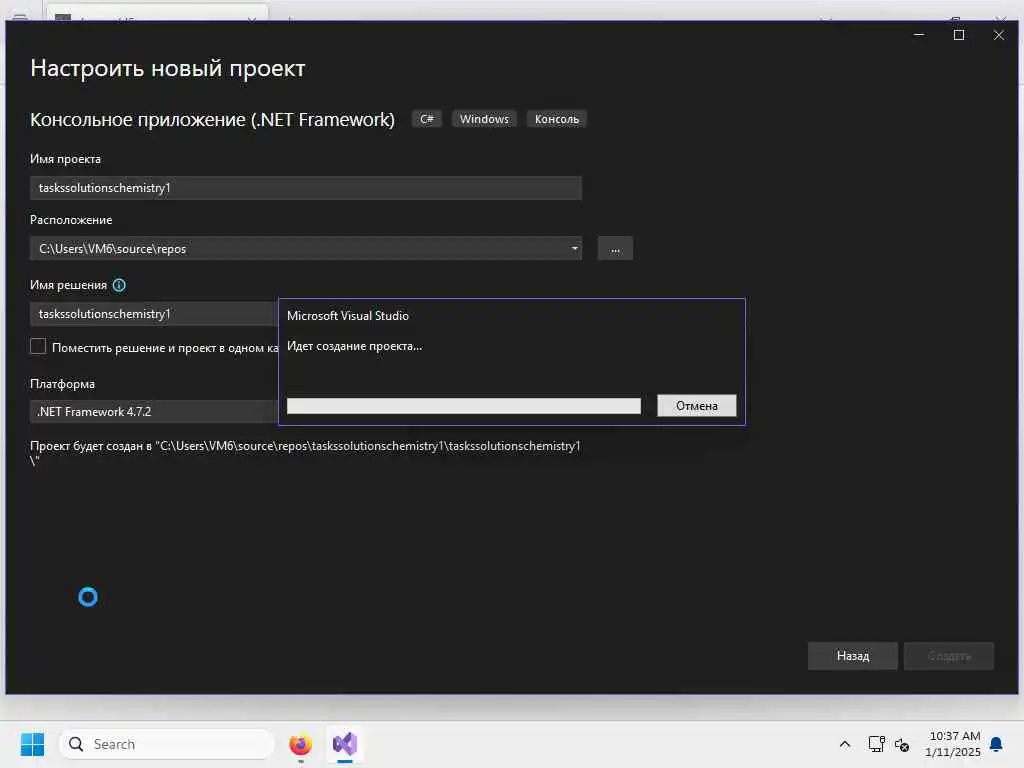Image resolution: width=1024 pixels, height=768 pixels.
Task: Maximize the configure project window
Action: (x=959, y=35)
